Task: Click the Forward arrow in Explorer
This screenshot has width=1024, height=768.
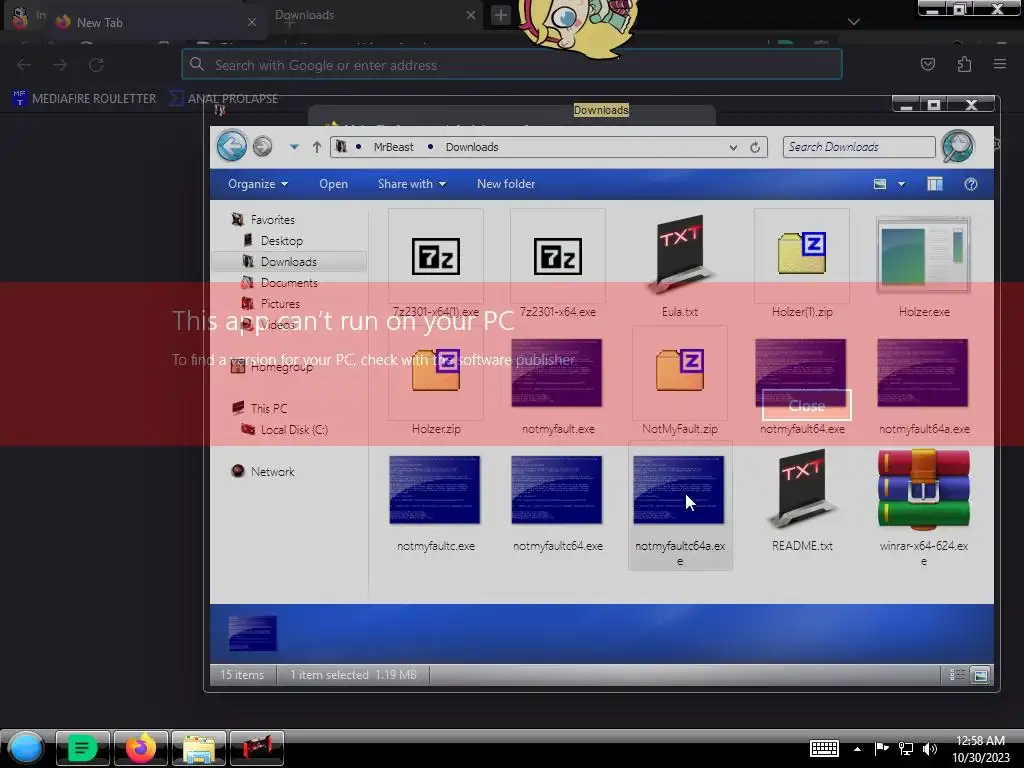Action: [x=263, y=146]
